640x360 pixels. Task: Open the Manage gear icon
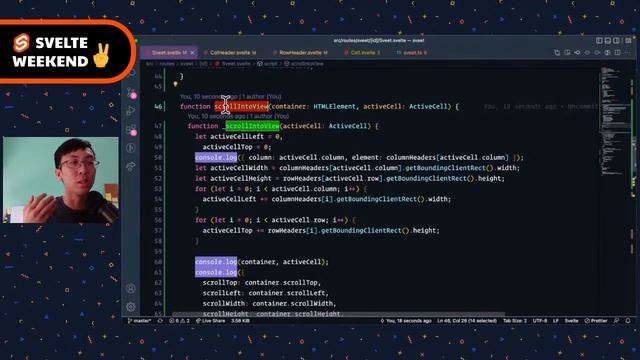pyautogui.click(x=131, y=307)
